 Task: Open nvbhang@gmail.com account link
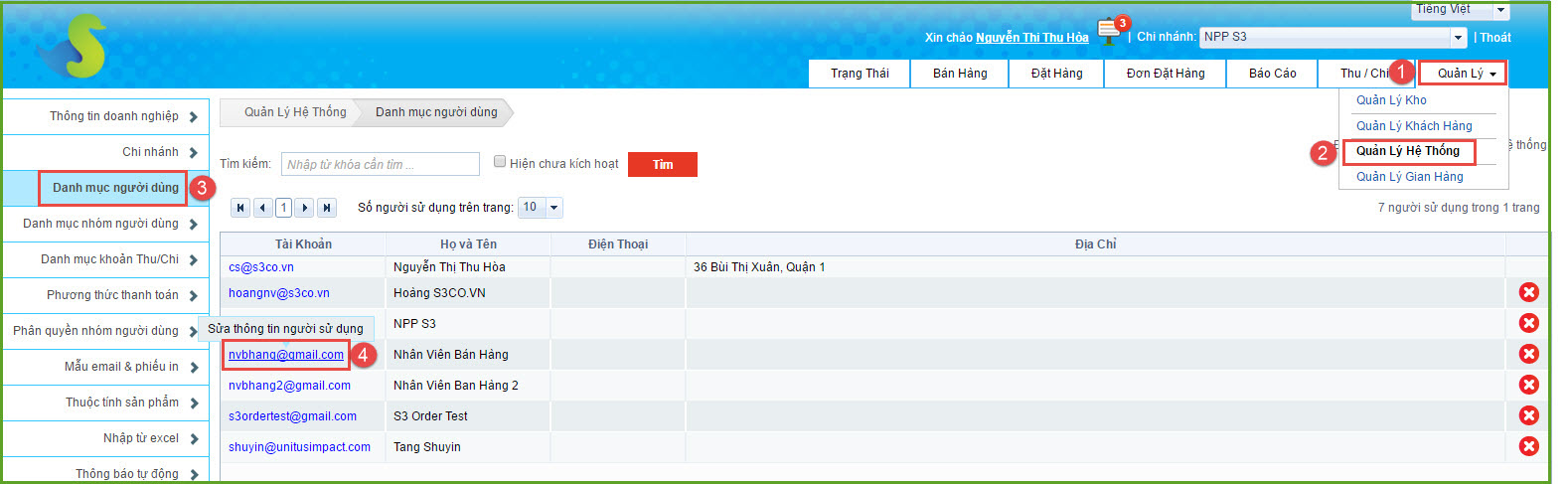(x=286, y=355)
